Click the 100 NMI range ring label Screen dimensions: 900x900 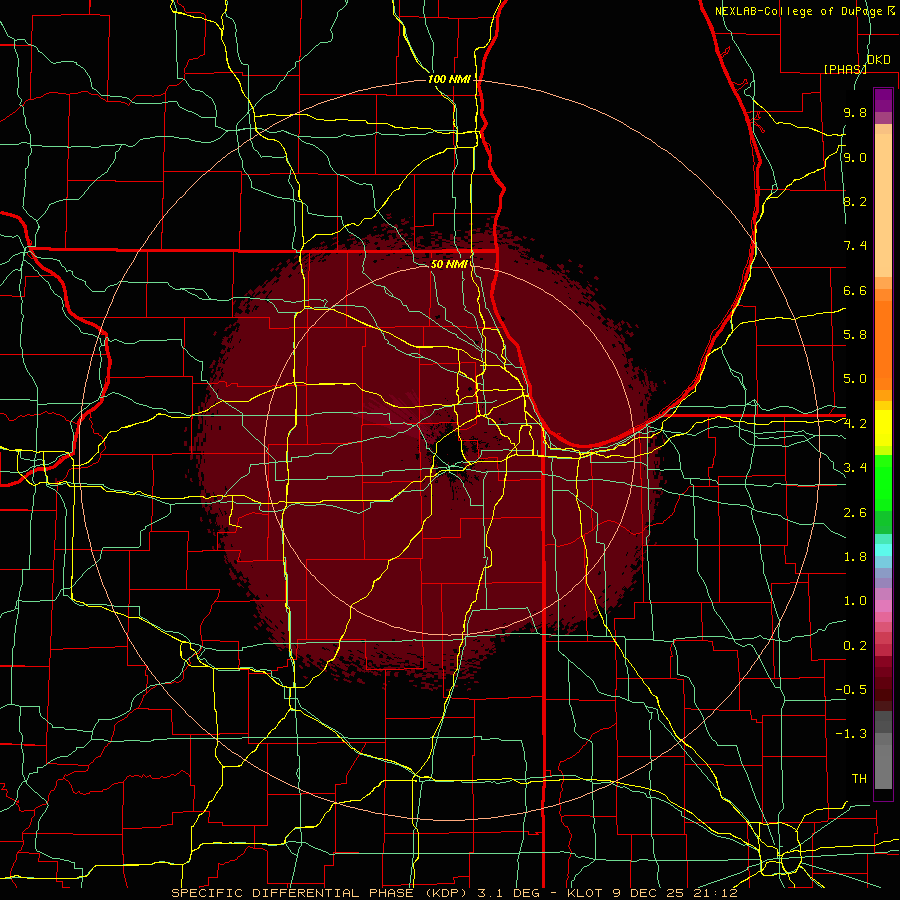(449, 79)
